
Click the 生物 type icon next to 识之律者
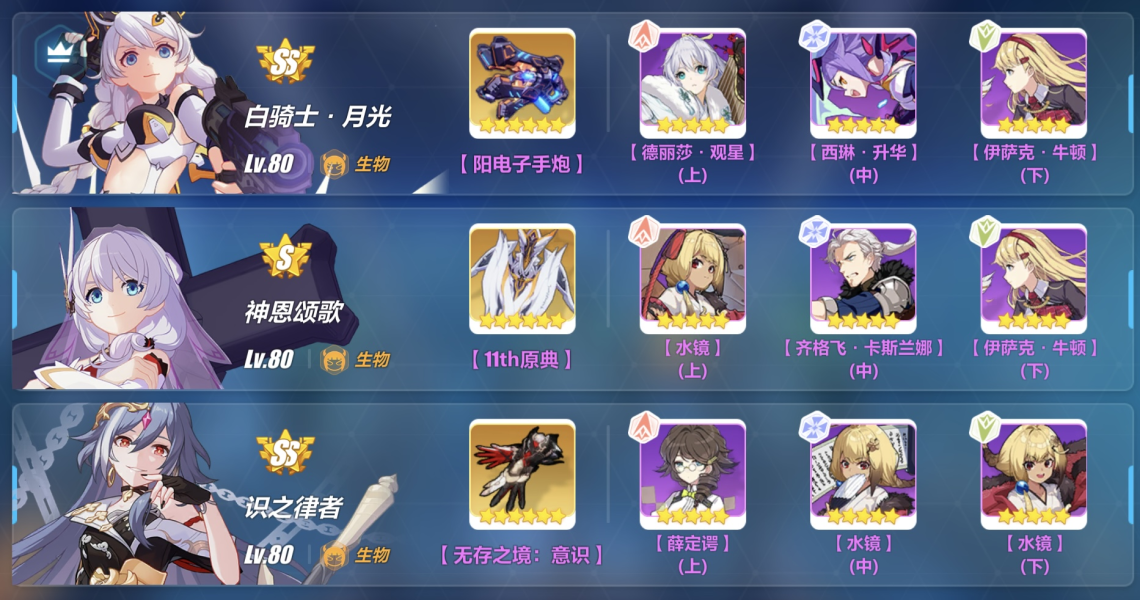pos(334,556)
